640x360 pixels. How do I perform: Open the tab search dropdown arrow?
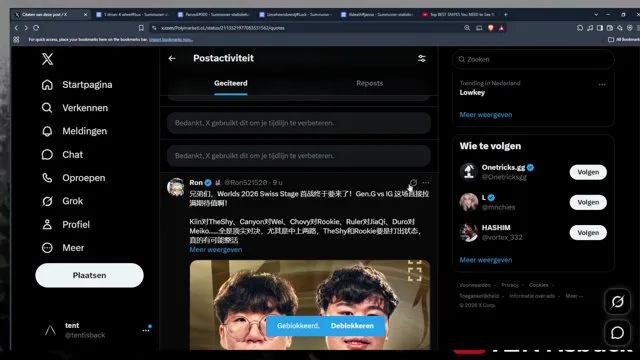pyautogui.click(x=596, y=15)
